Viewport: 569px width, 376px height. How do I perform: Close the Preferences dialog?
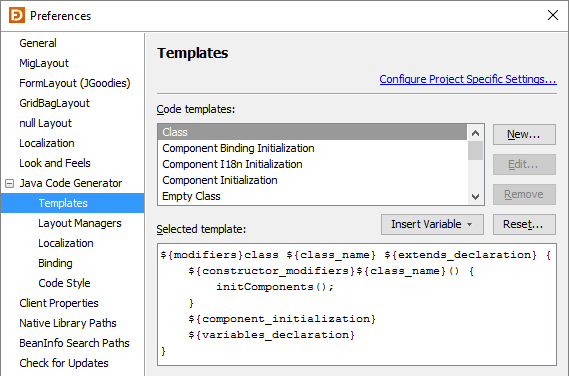553,15
